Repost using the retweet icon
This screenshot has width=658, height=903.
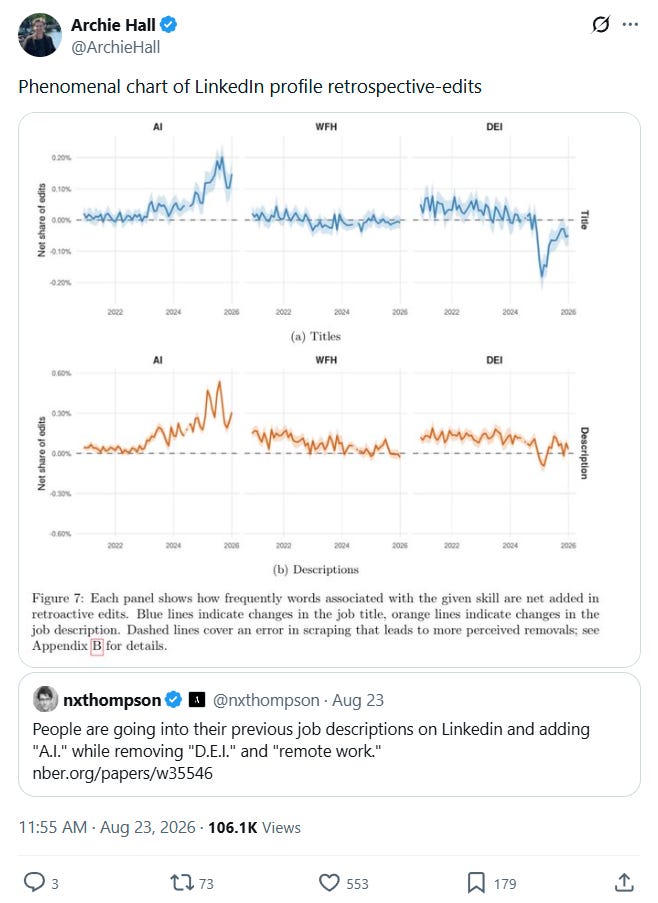[x=182, y=882]
